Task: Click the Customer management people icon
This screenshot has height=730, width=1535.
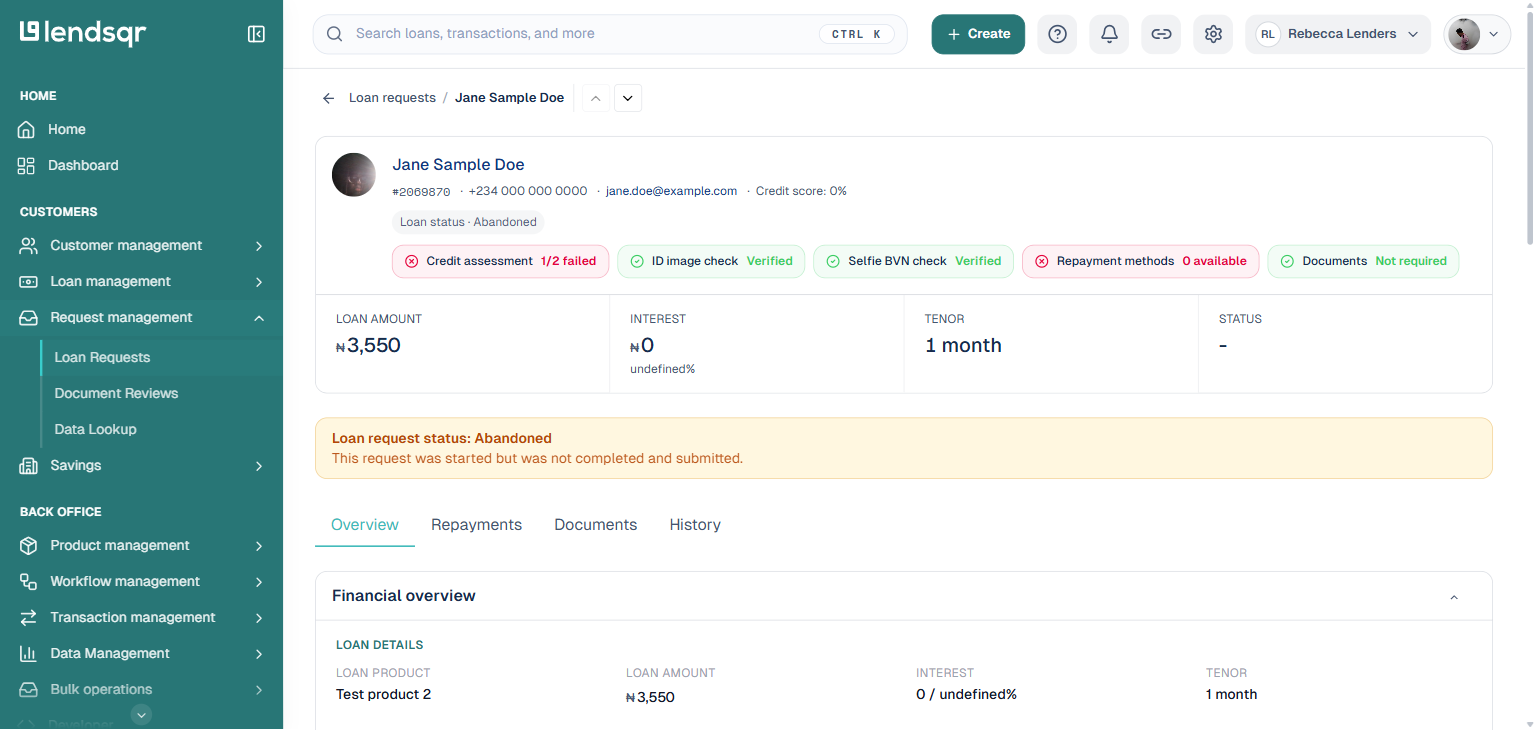Action: (x=29, y=246)
